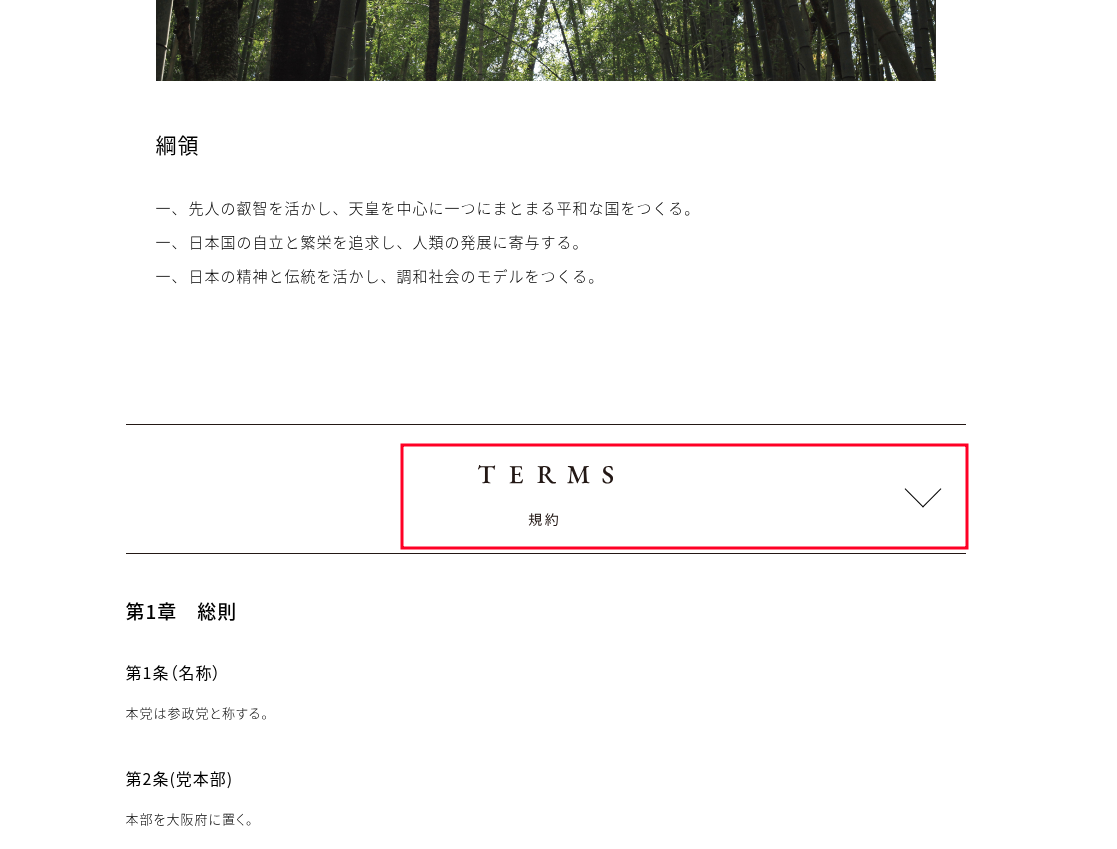Image resolution: width=1117 pixels, height=849 pixels.
Task: Click the TERMS accordion title text
Action: click(546, 475)
